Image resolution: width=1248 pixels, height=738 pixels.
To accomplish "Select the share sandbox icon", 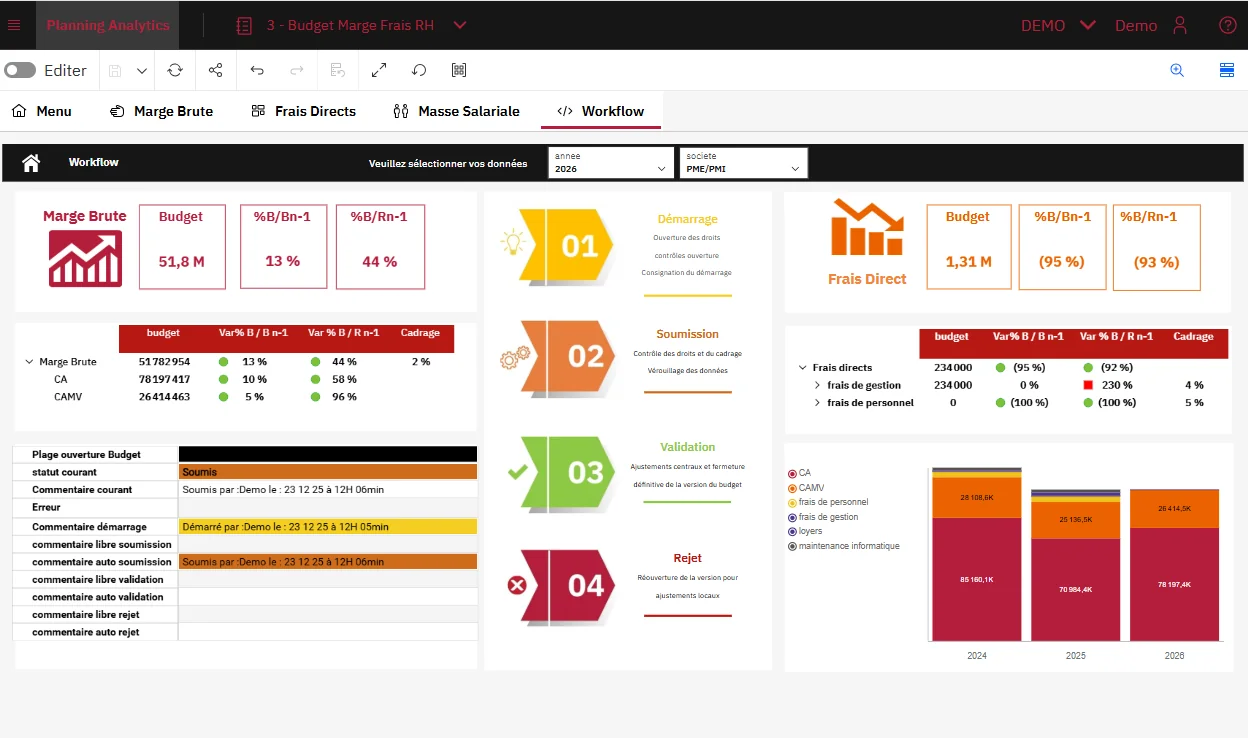I will coord(215,70).
